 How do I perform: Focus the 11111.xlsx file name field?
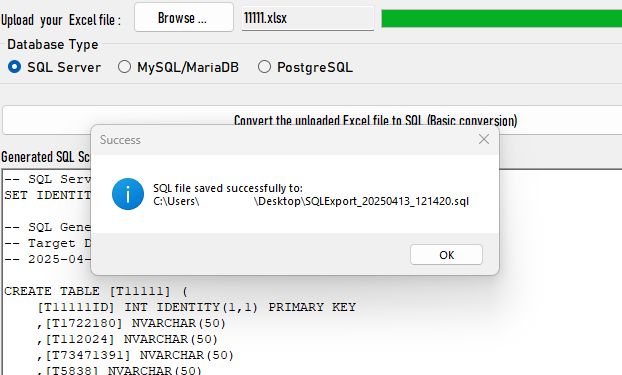308,18
